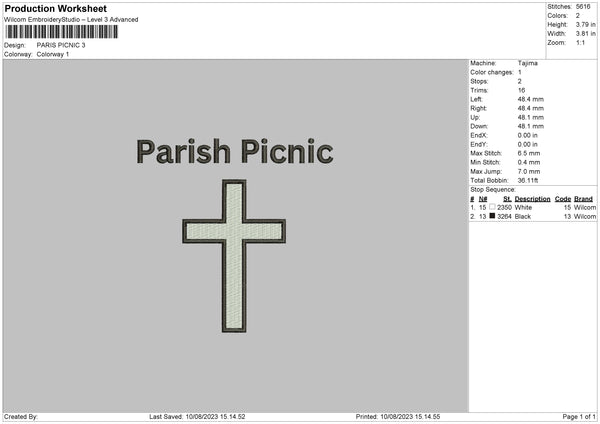This screenshot has width=600, height=424.
Task: Click the Colors value 2
Action: (578, 16)
